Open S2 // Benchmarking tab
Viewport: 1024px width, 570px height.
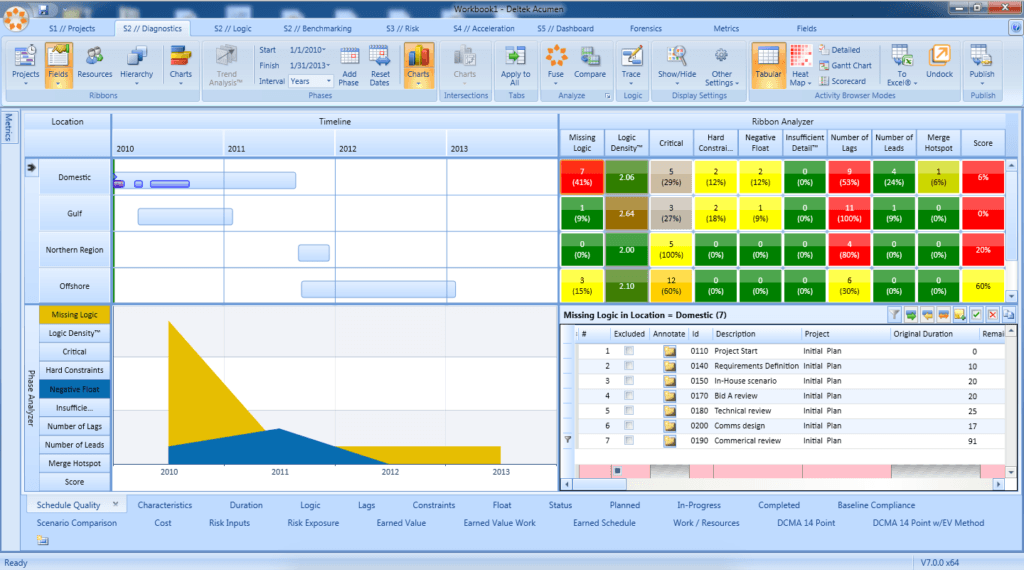click(x=317, y=29)
